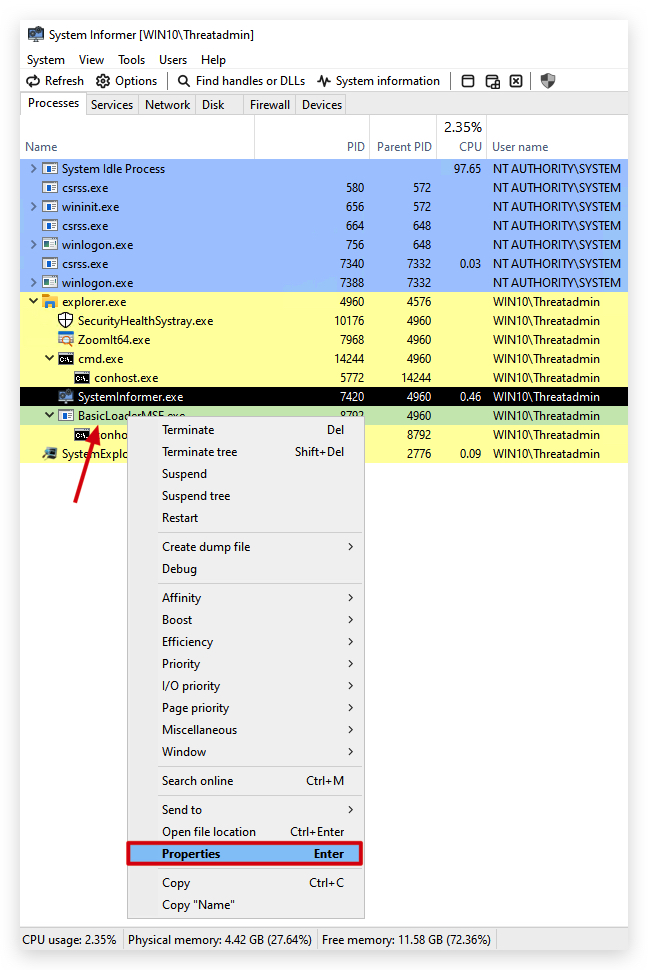This screenshot has height=970, width=648.
Task: Select Properties in the context menu
Action: pyautogui.click(x=245, y=854)
